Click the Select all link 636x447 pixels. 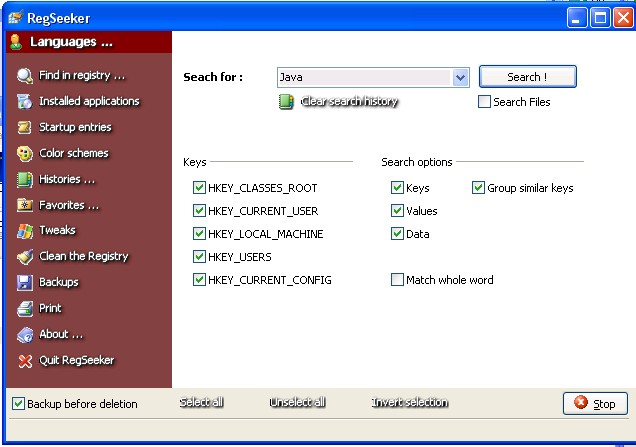point(201,403)
